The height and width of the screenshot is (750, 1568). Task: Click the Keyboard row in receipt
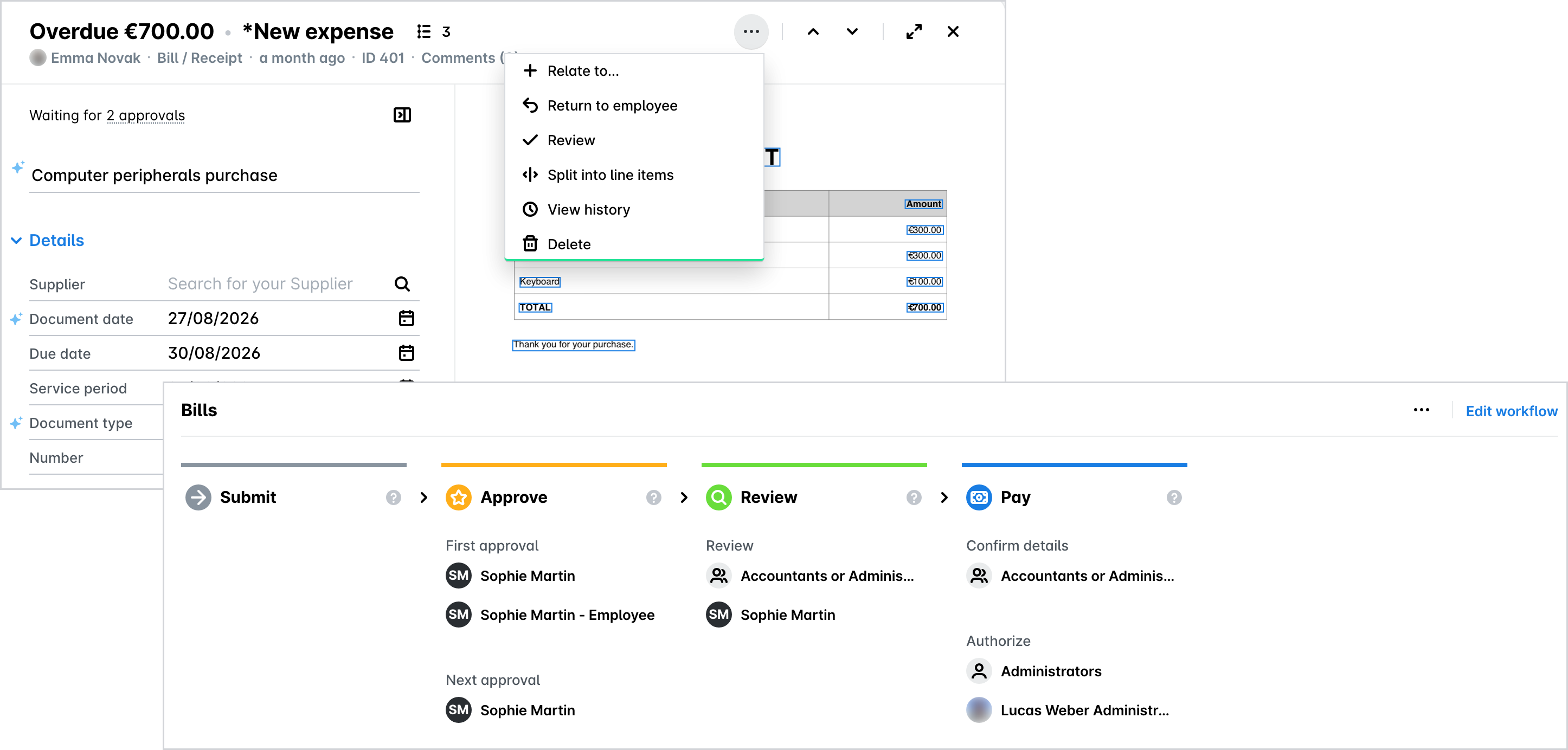(x=539, y=282)
